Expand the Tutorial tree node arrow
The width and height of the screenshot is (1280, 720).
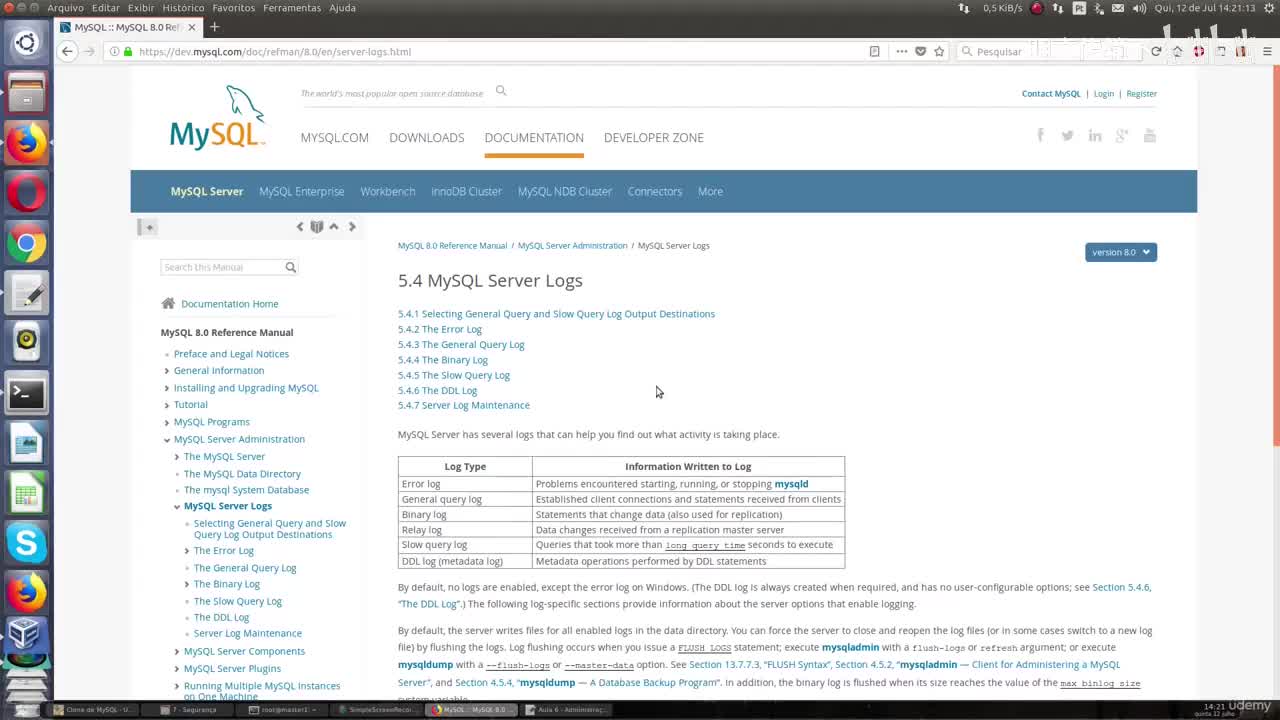point(167,405)
